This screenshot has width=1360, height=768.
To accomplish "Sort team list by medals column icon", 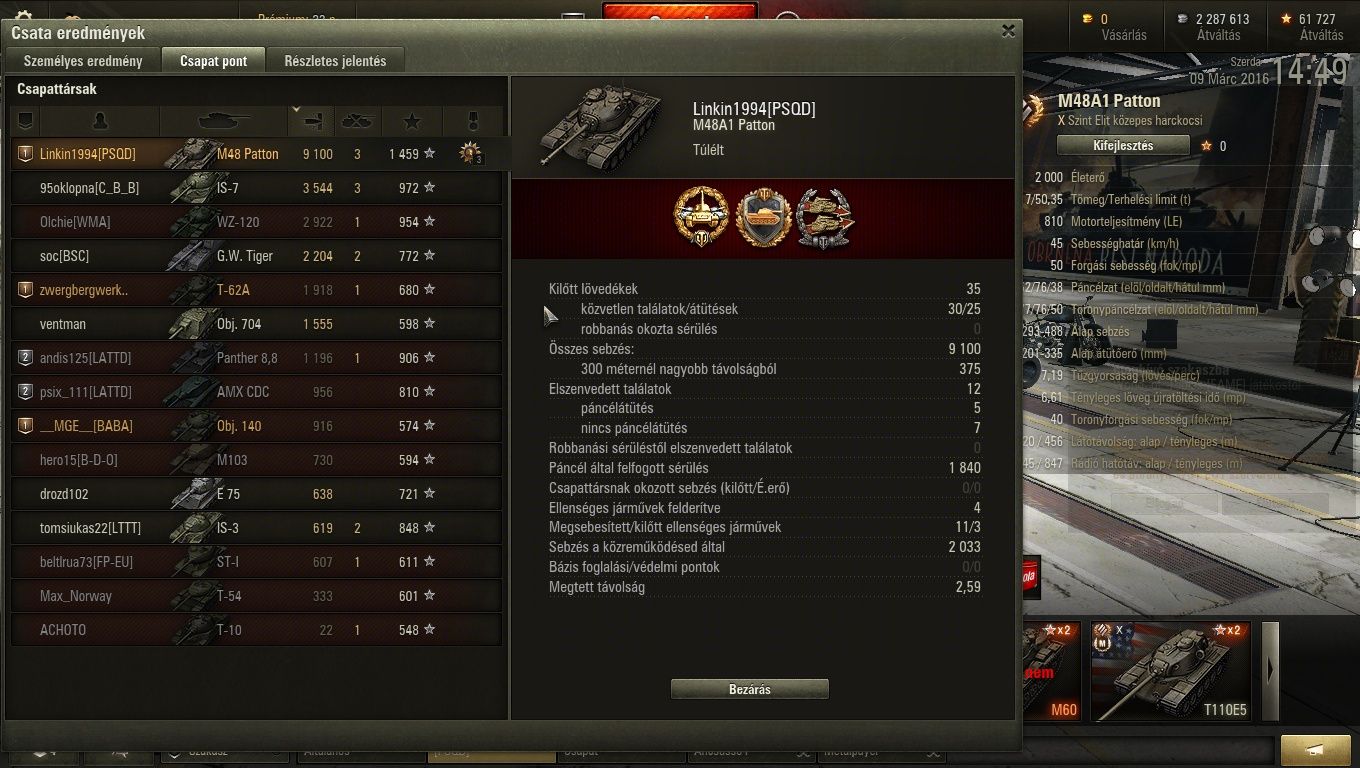I will [473, 121].
